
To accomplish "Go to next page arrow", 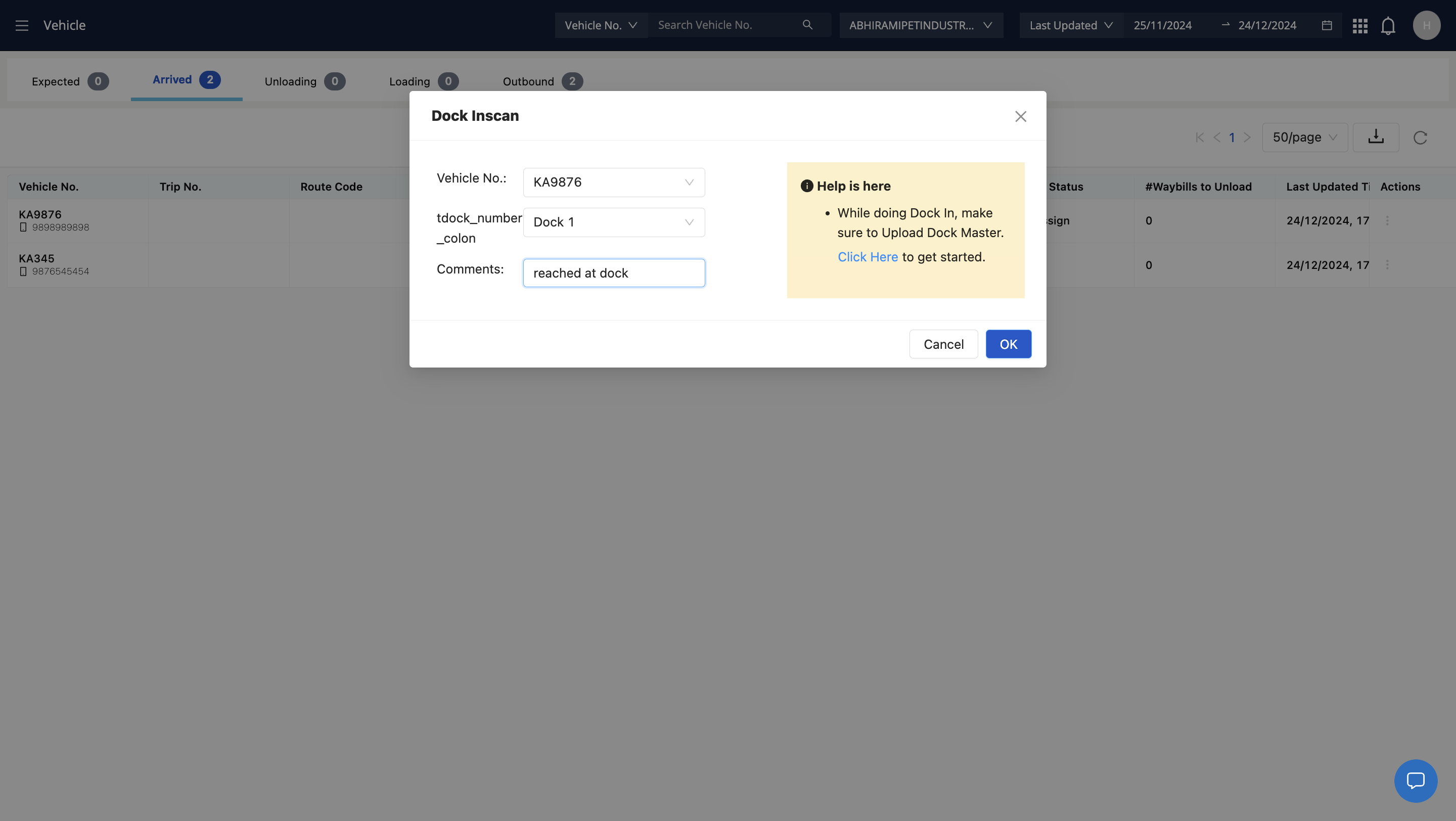I will [1247, 138].
